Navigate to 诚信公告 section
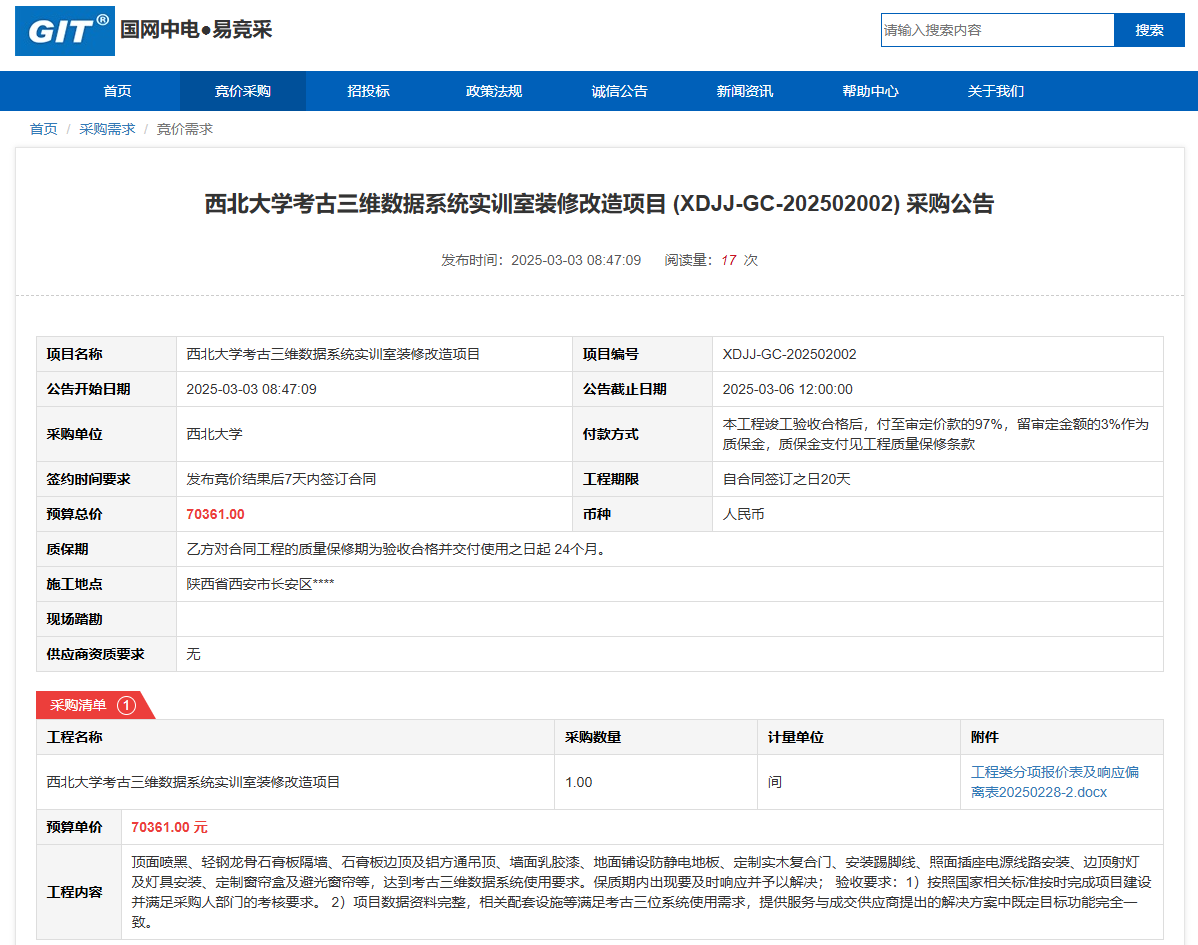 pos(619,91)
